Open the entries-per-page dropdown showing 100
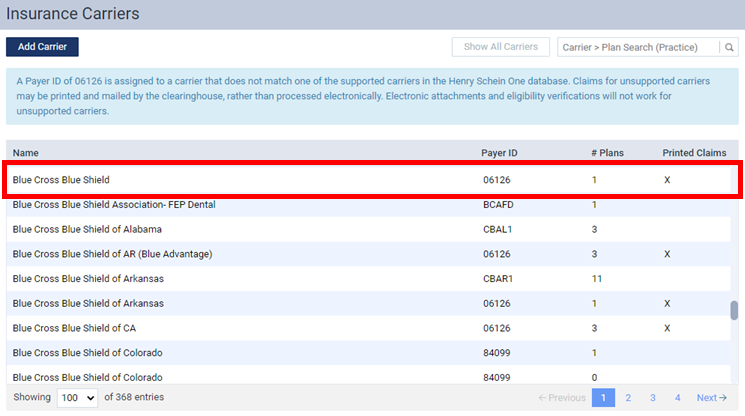This screenshot has width=745, height=416. pos(77,398)
